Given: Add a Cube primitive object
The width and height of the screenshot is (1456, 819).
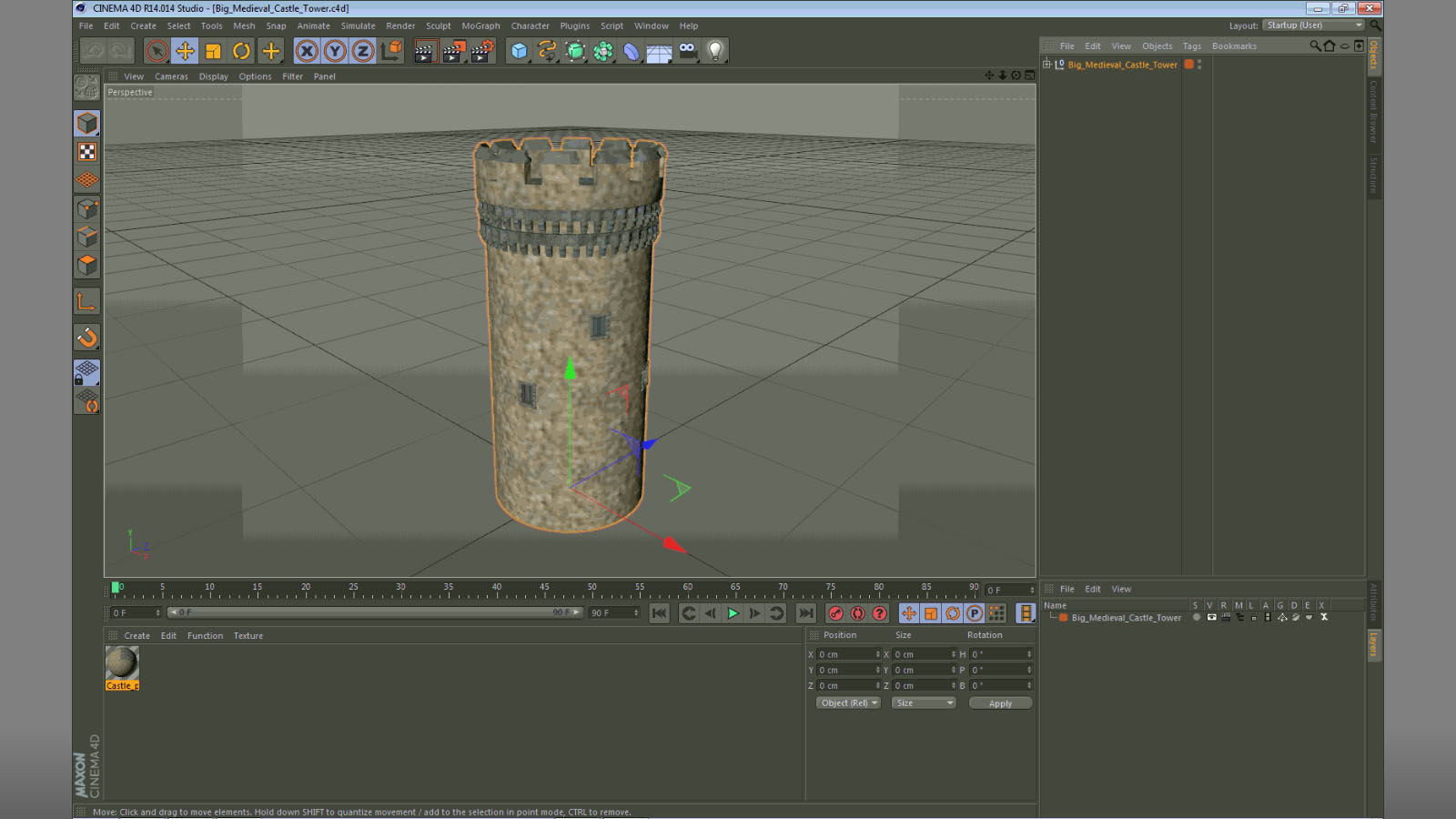Looking at the screenshot, I should [x=519, y=51].
